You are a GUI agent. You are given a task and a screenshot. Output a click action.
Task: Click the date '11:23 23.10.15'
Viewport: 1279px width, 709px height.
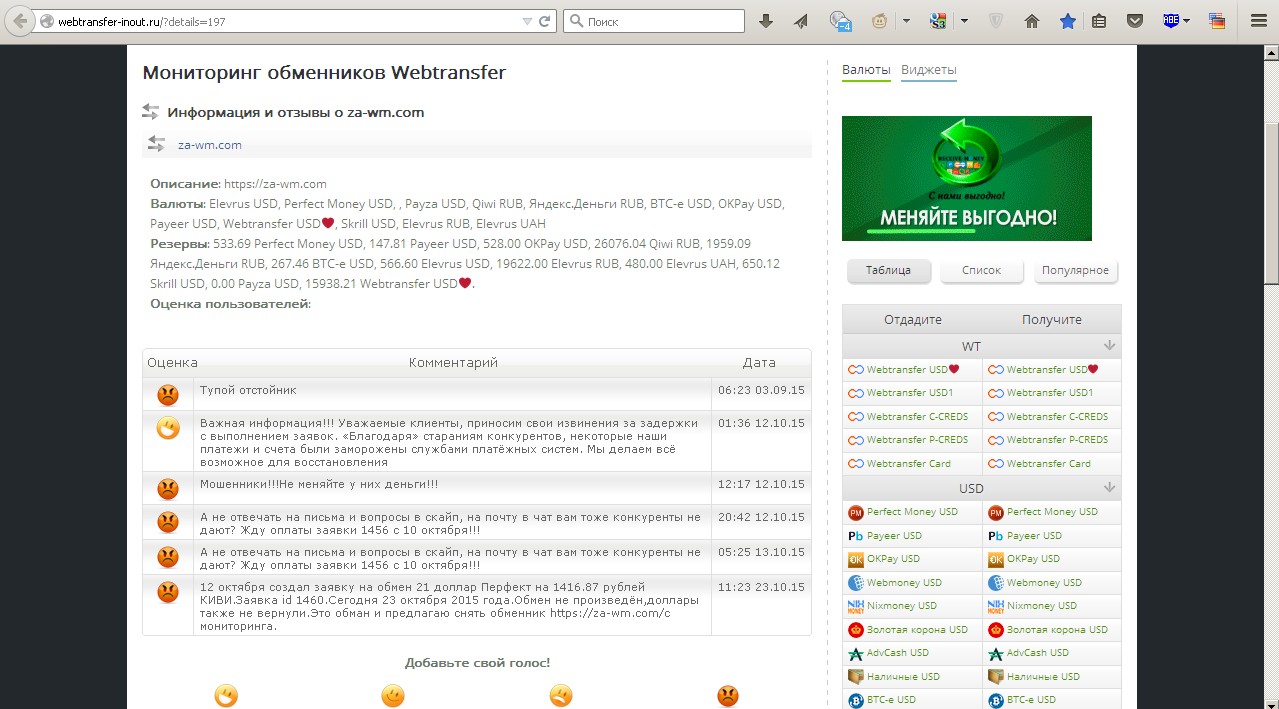pos(761,588)
